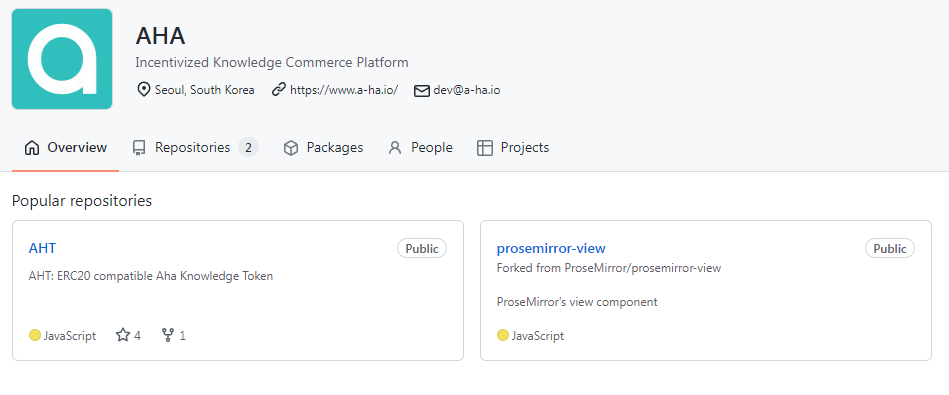Click the fork icon on AHT card
Screen dimensions: 949x395
point(168,335)
